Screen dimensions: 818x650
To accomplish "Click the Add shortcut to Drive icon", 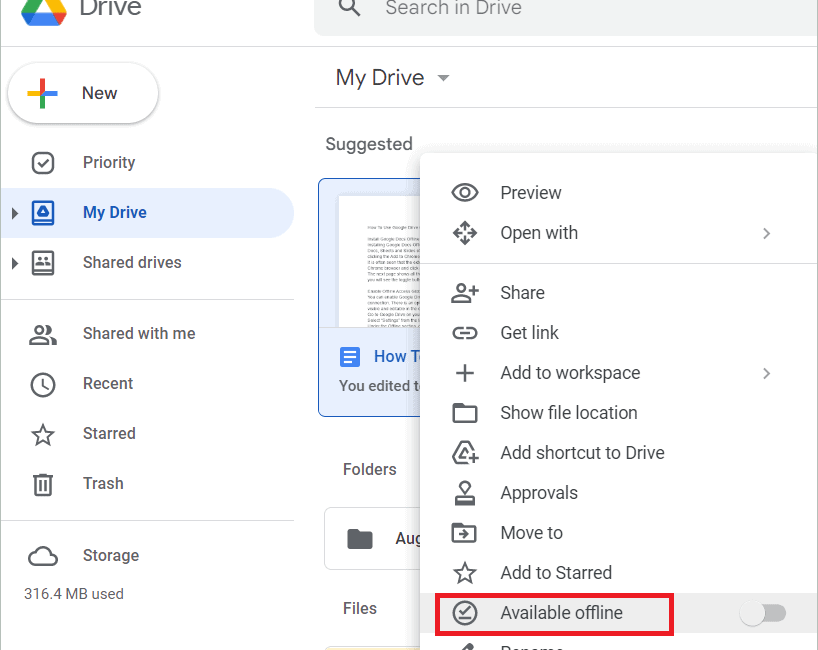I will (465, 453).
